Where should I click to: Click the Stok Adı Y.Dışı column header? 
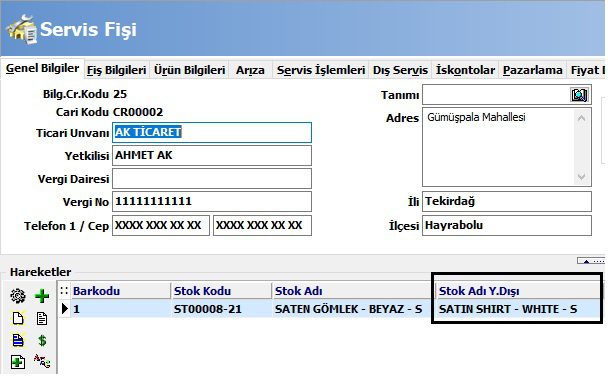click(518, 291)
